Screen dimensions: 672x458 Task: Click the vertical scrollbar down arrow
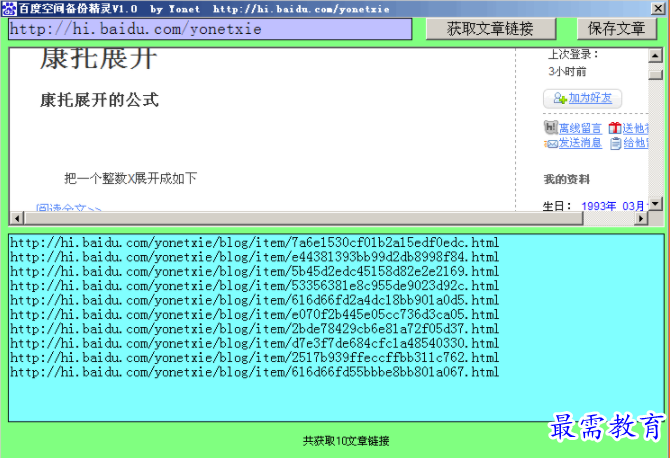click(x=655, y=204)
